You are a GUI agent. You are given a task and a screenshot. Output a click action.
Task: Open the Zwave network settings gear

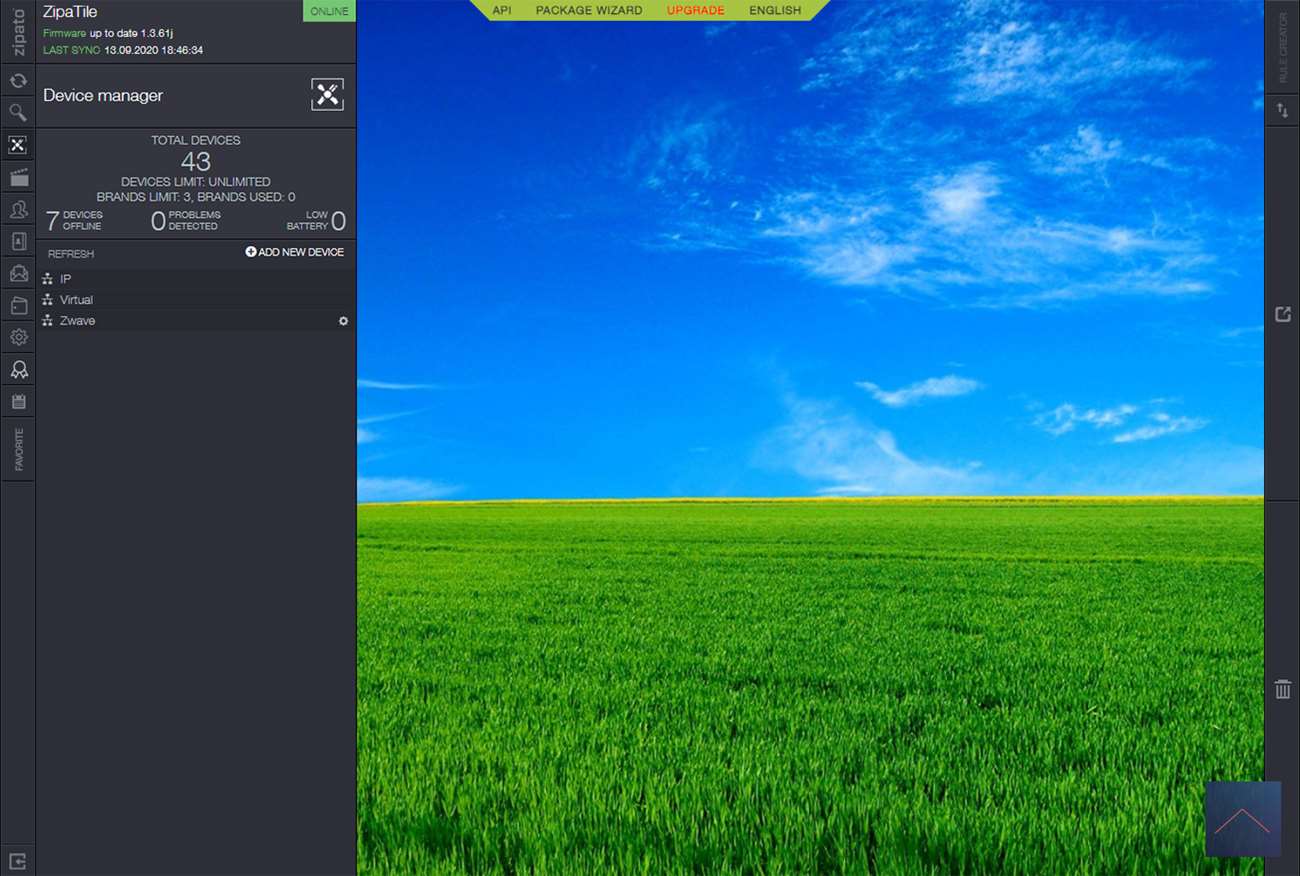click(343, 321)
